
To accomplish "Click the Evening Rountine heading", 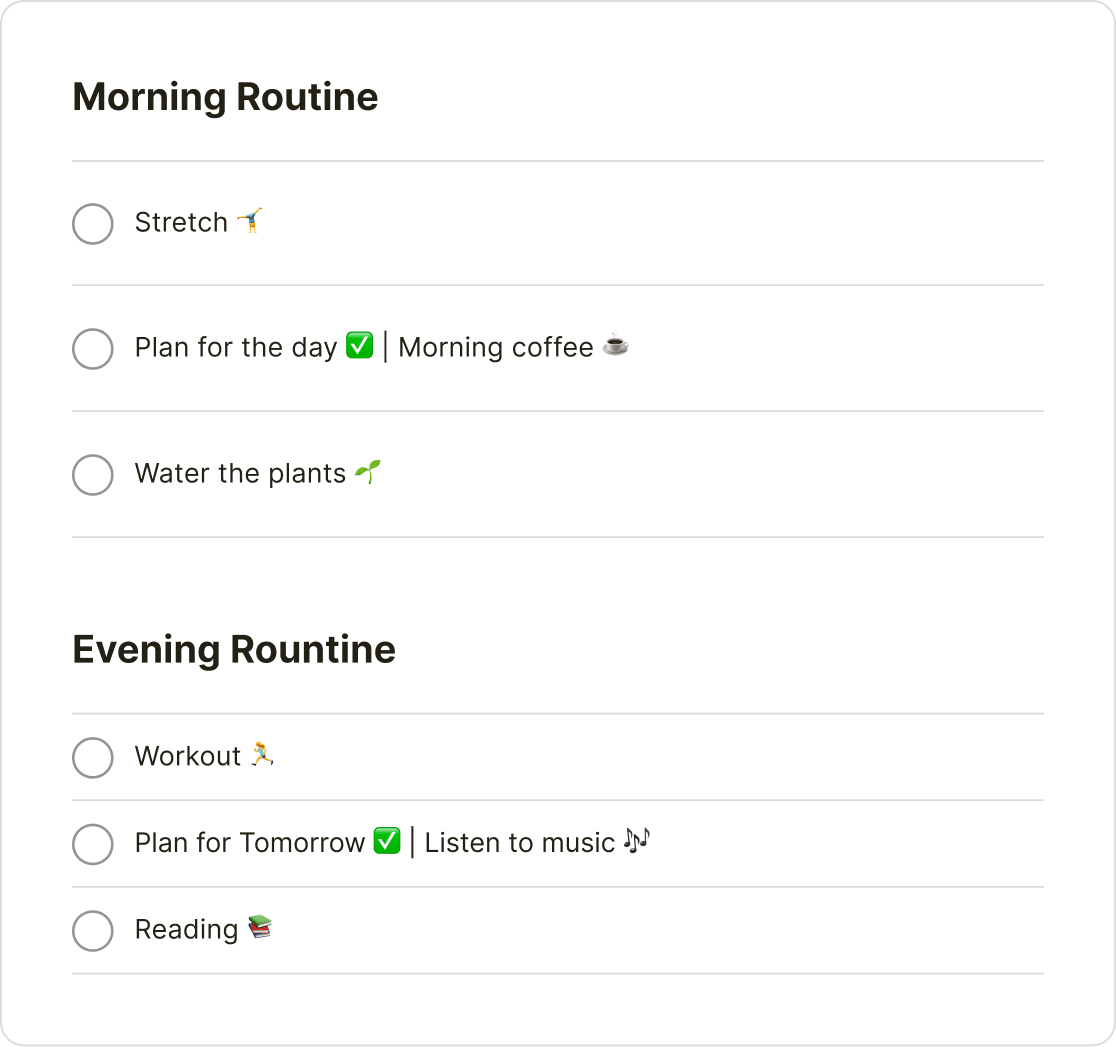I will pyautogui.click(x=233, y=649).
